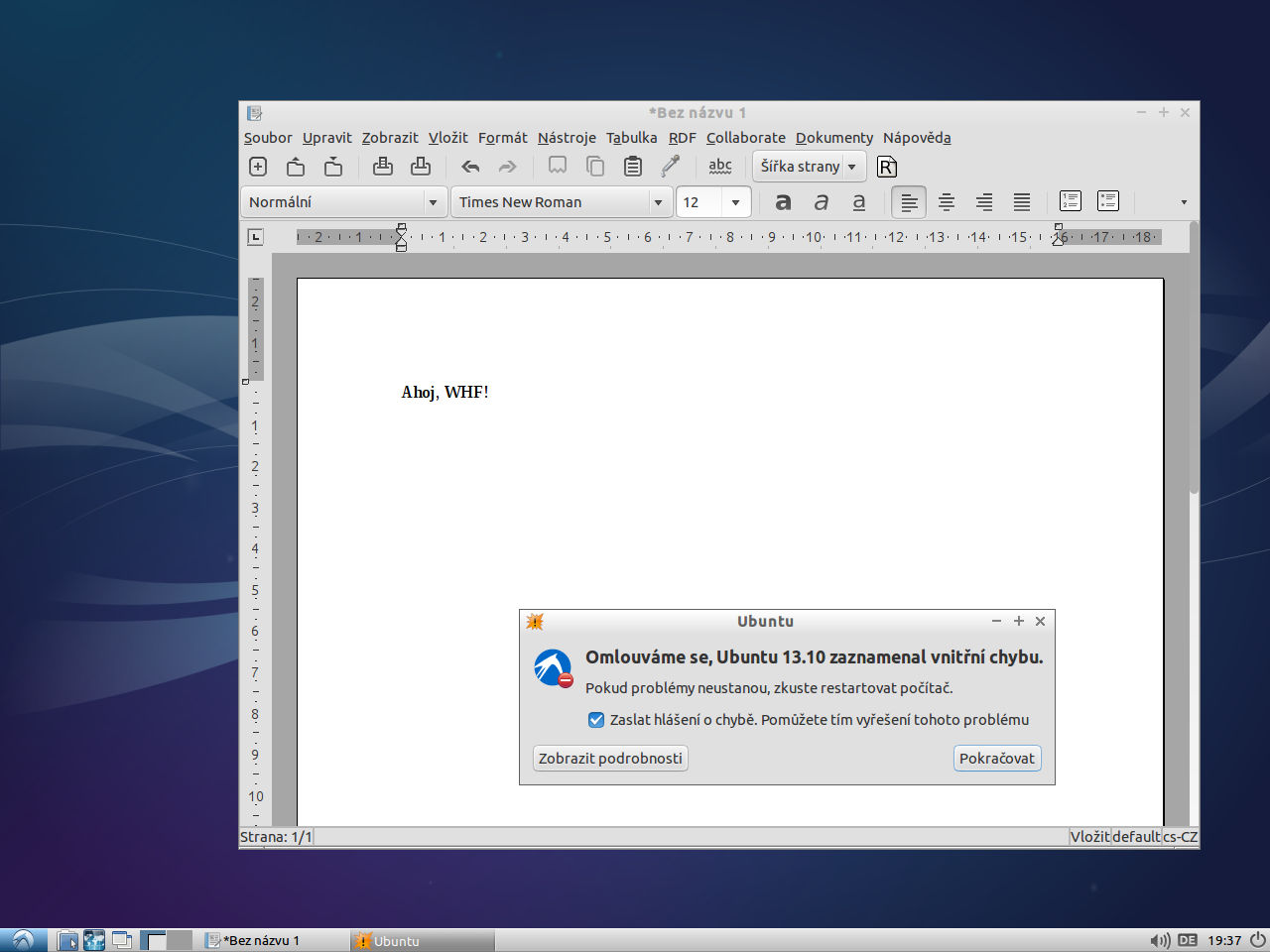1270x952 pixels.
Task: Click the Save document toolbar icon
Action: point(333,167)
